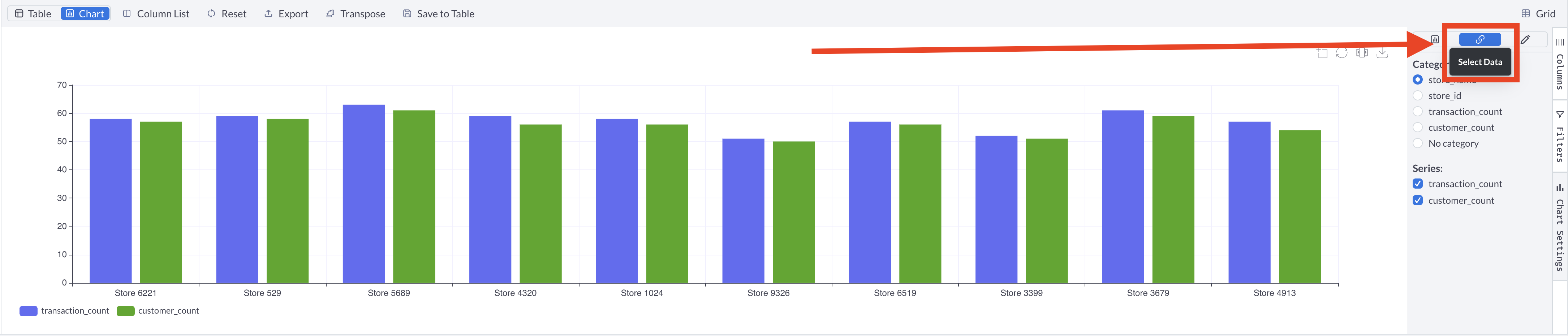Click the data zoom icon above chart
This screenshot has width=1568, height=336.
point(1362,53)
